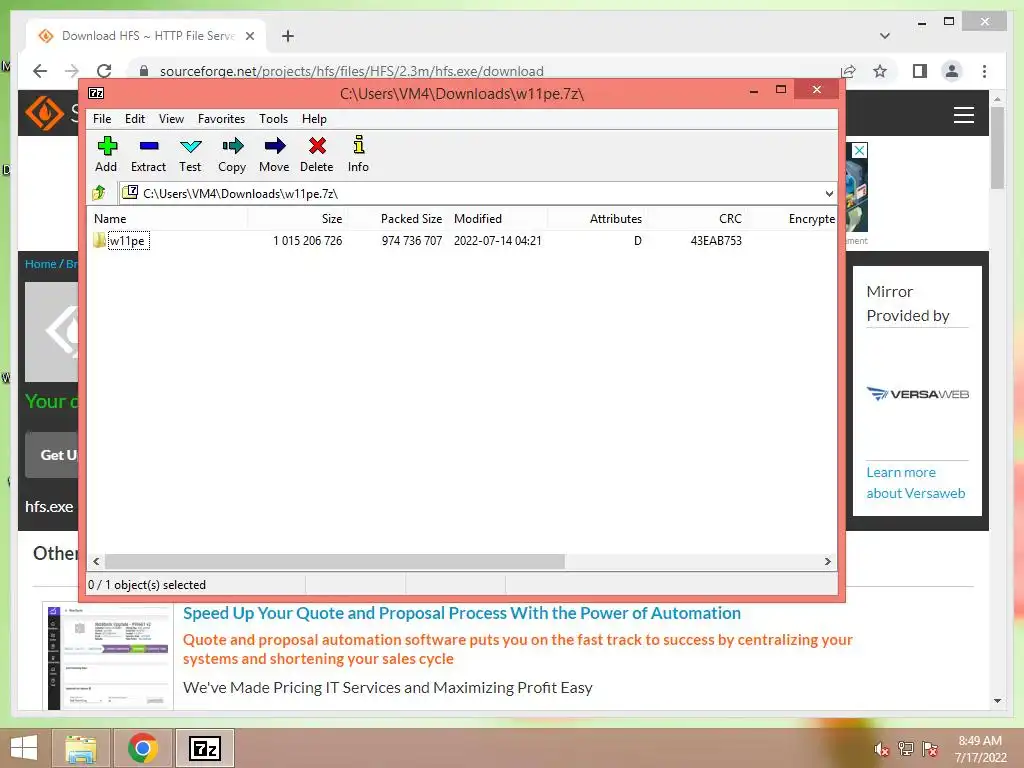This screenshot has height=768, width=1024.
Task: Toggle Chrome side panel icon
Action: (920, 71)
